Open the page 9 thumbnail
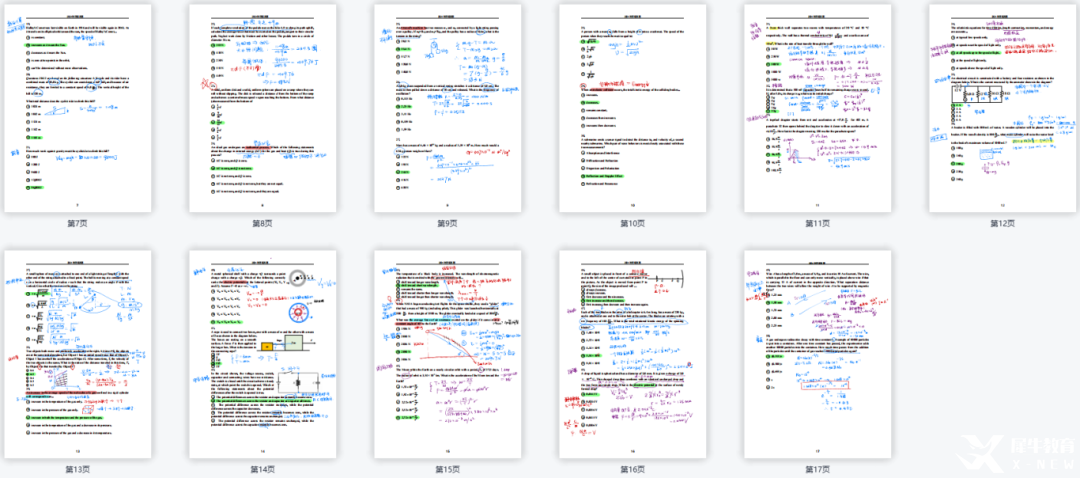Image resolution: width=1080 pixels, height=478 pixels. 447,108
